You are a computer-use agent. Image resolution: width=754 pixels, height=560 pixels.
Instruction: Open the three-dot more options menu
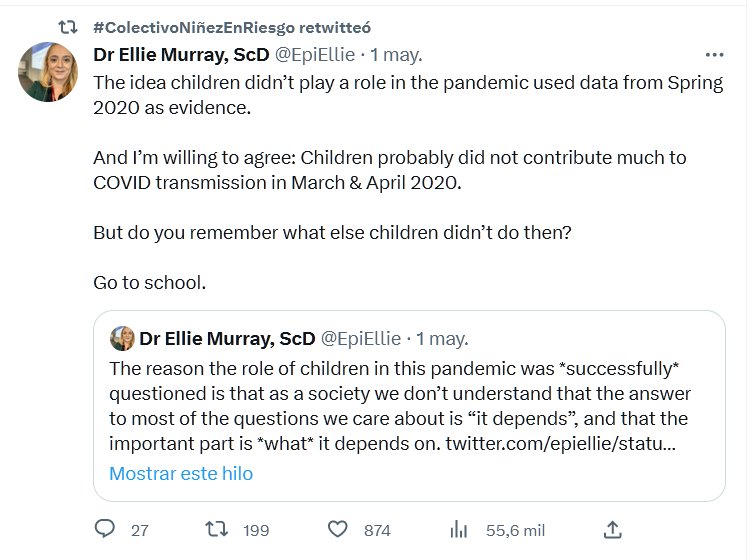coord(714,55)
